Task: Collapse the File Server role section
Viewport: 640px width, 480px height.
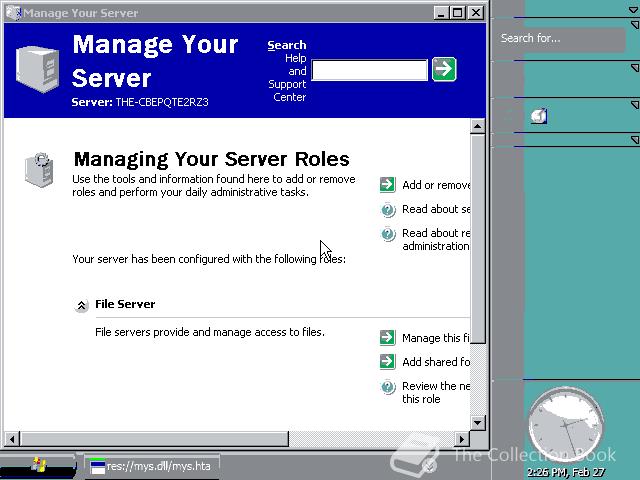Action: click(82, 305)
